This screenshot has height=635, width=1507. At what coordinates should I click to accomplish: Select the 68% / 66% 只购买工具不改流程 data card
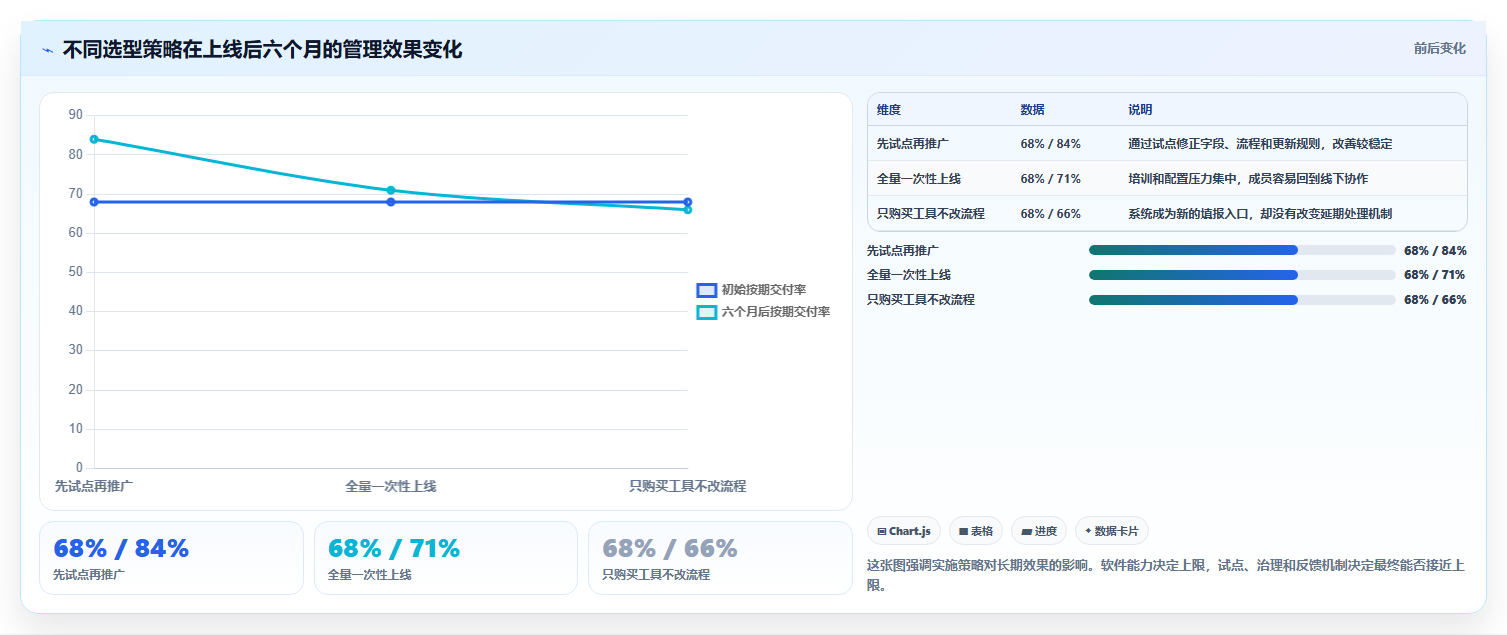720,558
